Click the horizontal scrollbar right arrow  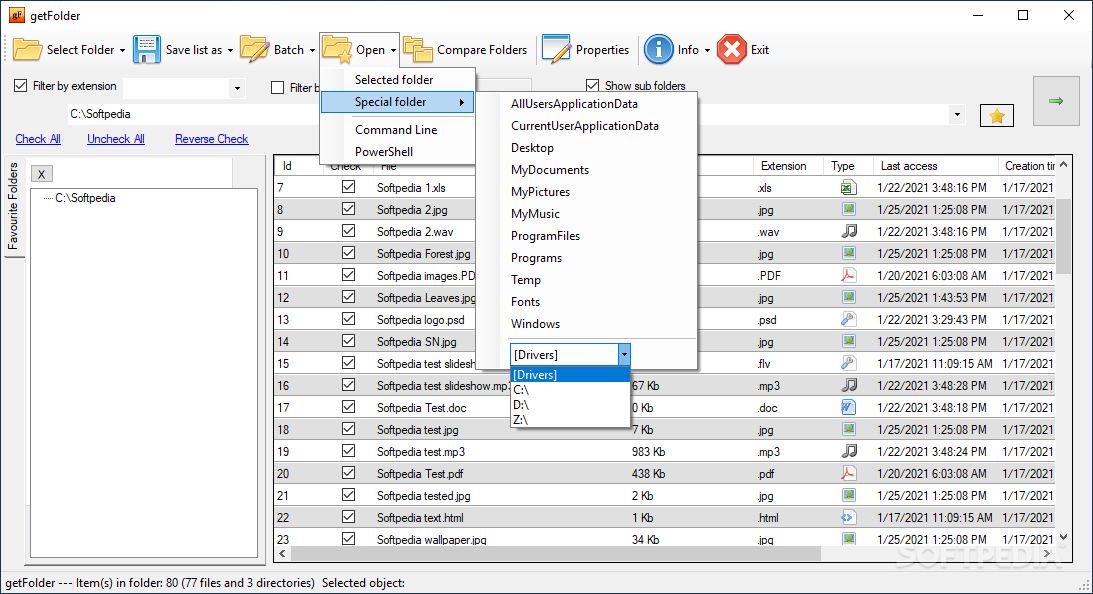point(1047,554)
